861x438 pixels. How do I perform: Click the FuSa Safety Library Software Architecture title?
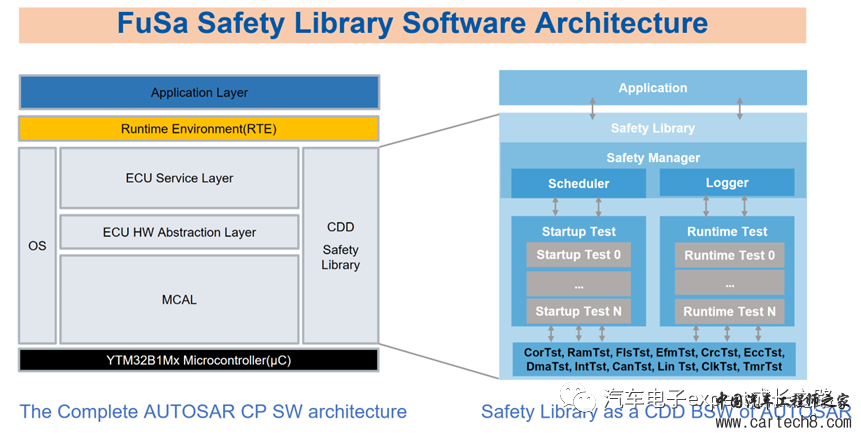[412, 24]
